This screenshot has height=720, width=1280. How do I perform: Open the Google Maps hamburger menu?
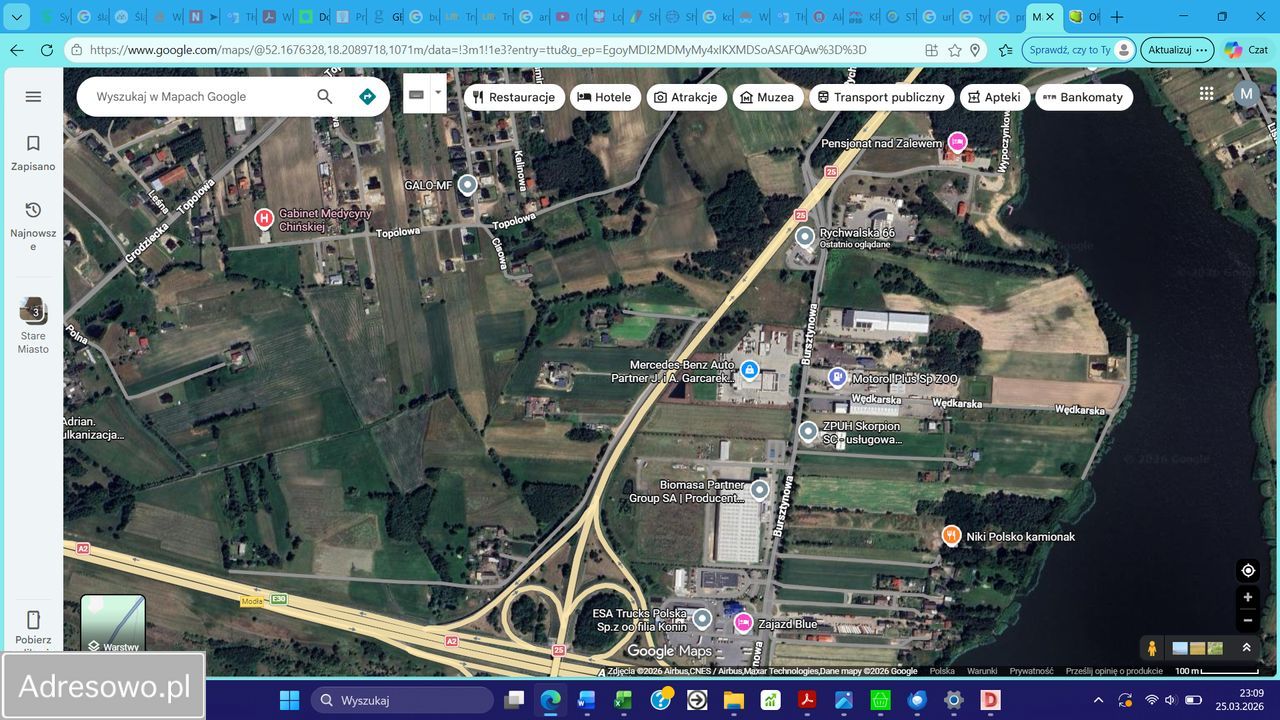[x=33, y=96]
